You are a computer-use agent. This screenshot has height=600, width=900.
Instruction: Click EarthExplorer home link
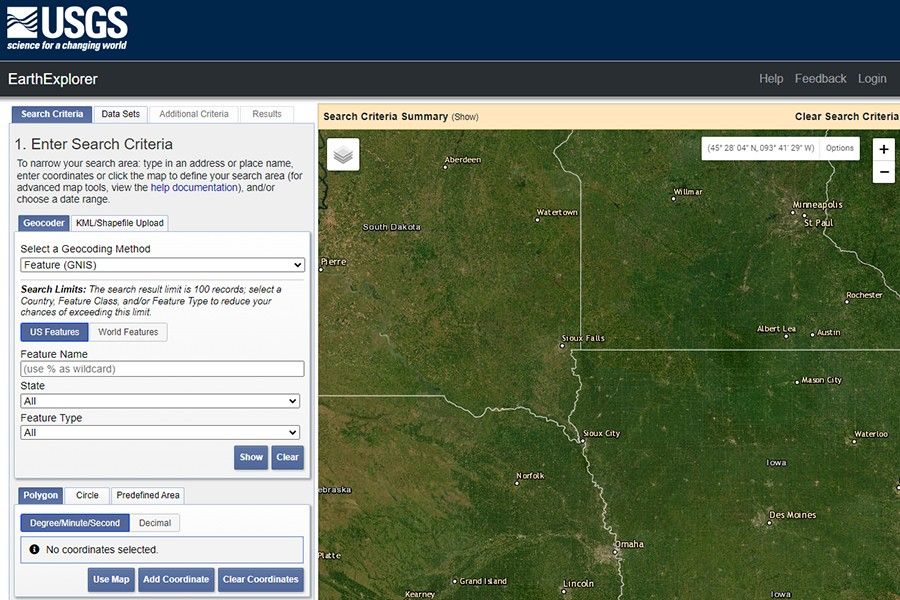tap(55, 79)
